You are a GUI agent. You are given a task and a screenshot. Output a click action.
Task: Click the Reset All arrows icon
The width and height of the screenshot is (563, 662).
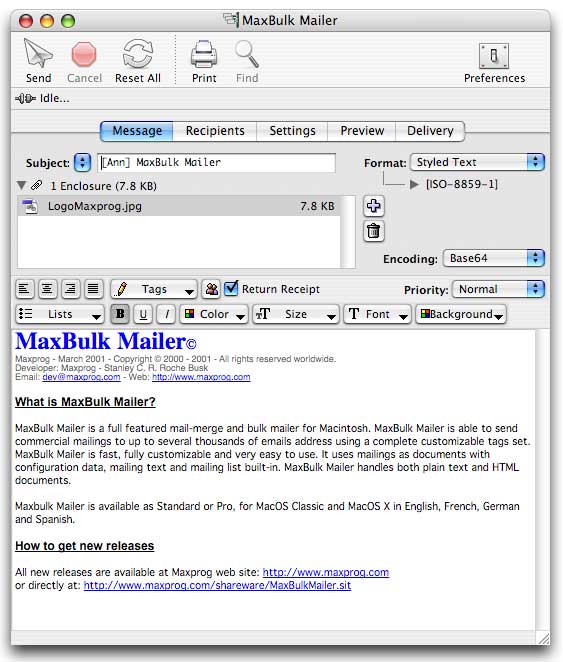pos(138,54)
